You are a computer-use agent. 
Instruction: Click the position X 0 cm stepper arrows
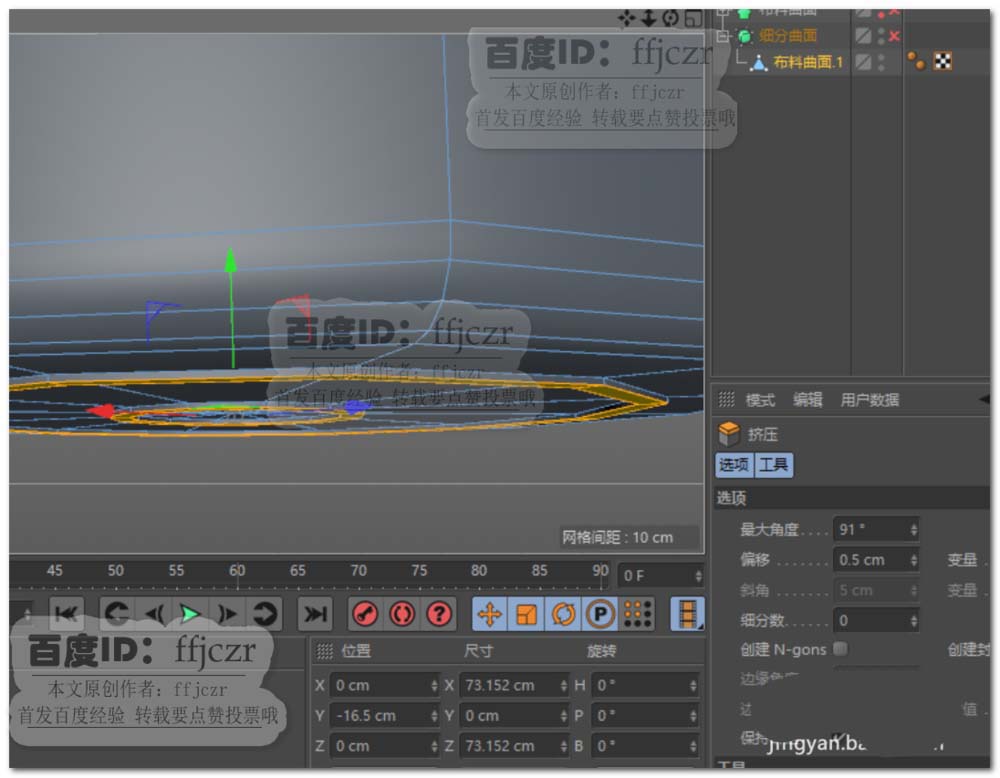point(434,686)
